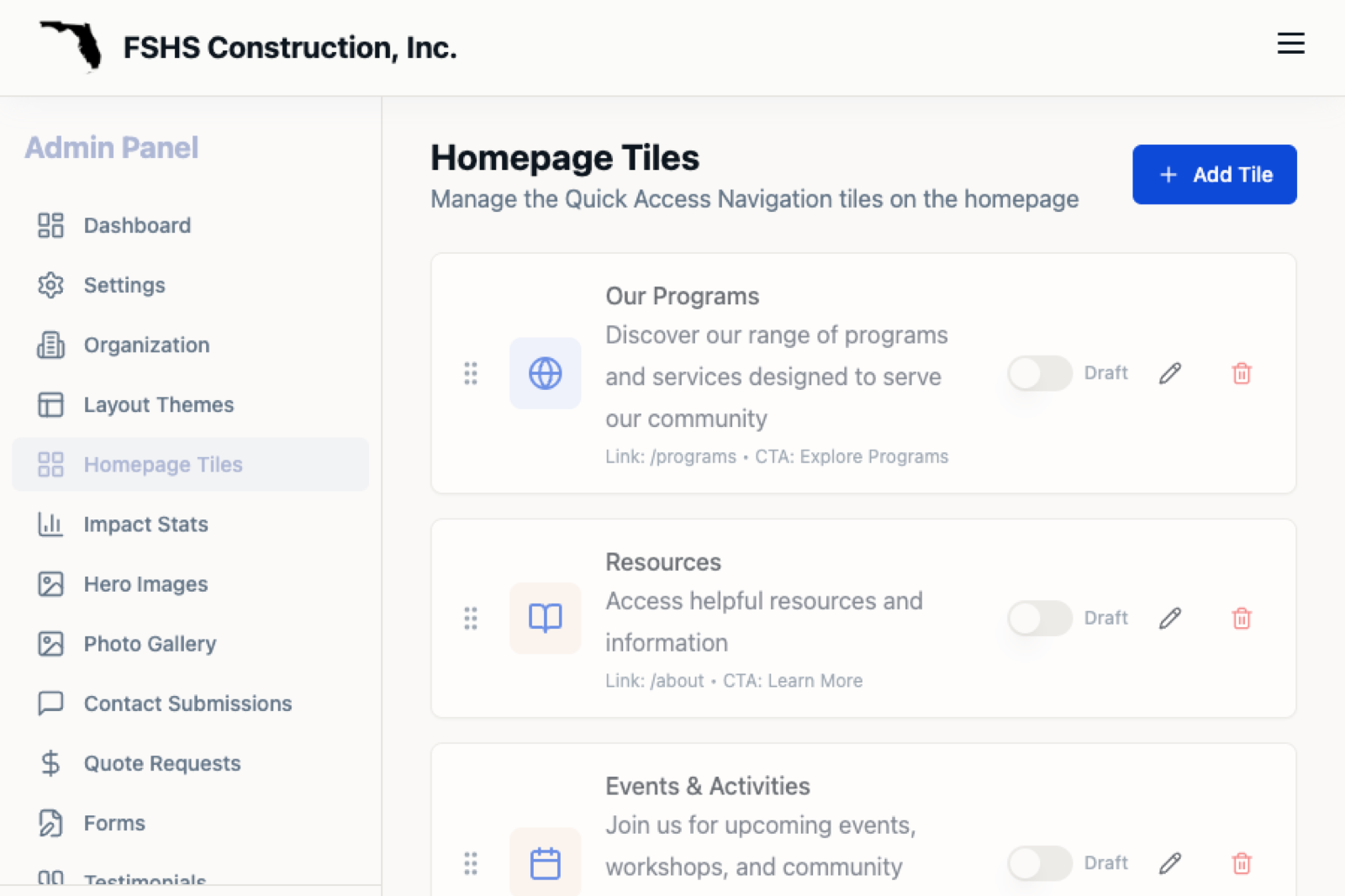Image resolution: width=1345 pixels, height=896 pixels.
Task: Toggle Events & Activities draft switch
Action: [1039, 863]
